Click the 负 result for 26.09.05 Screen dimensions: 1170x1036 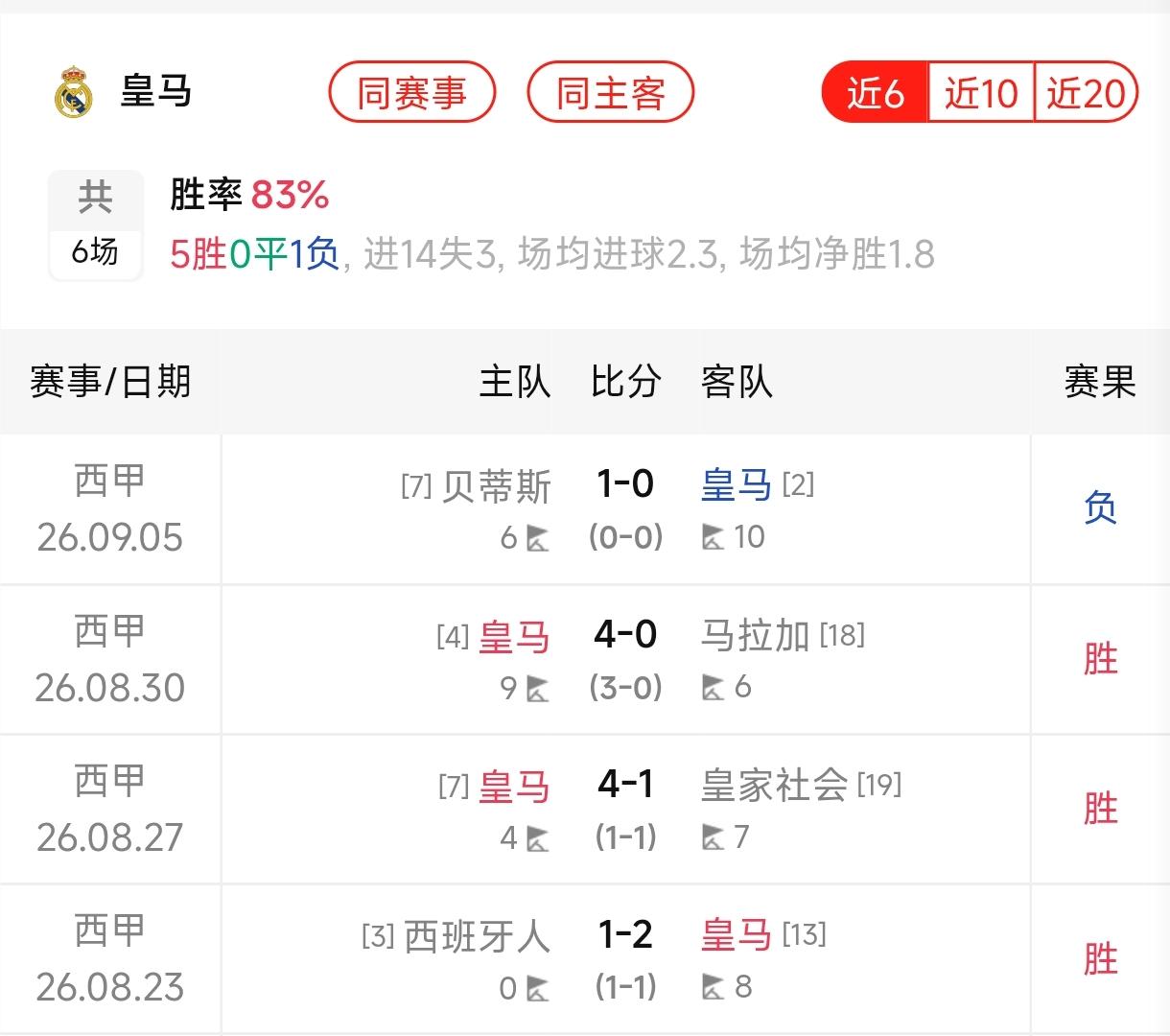pos(1100,507)
